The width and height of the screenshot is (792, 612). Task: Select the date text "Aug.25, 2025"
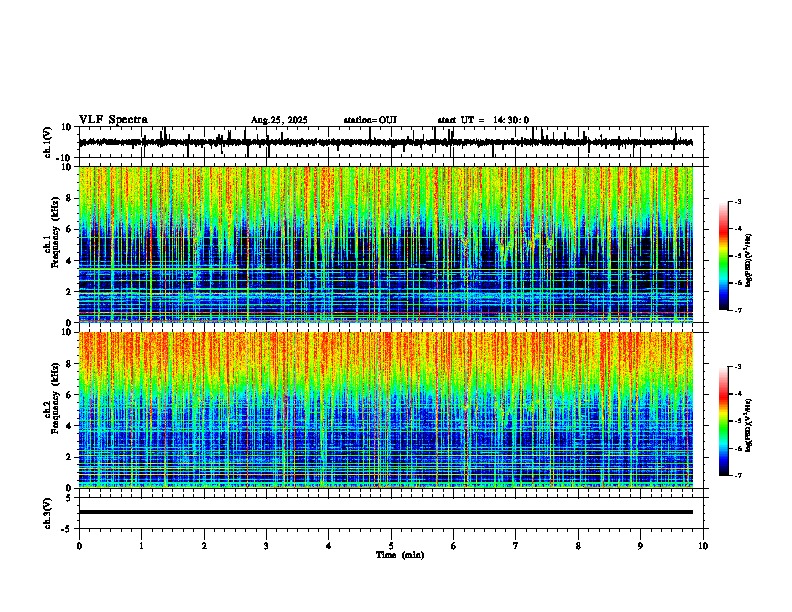[x=279, y=120]
